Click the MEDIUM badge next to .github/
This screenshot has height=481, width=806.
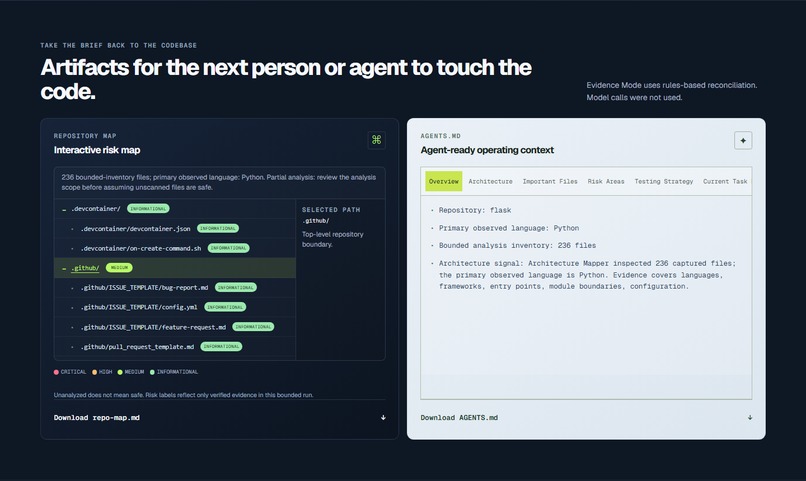click(119, 268)
